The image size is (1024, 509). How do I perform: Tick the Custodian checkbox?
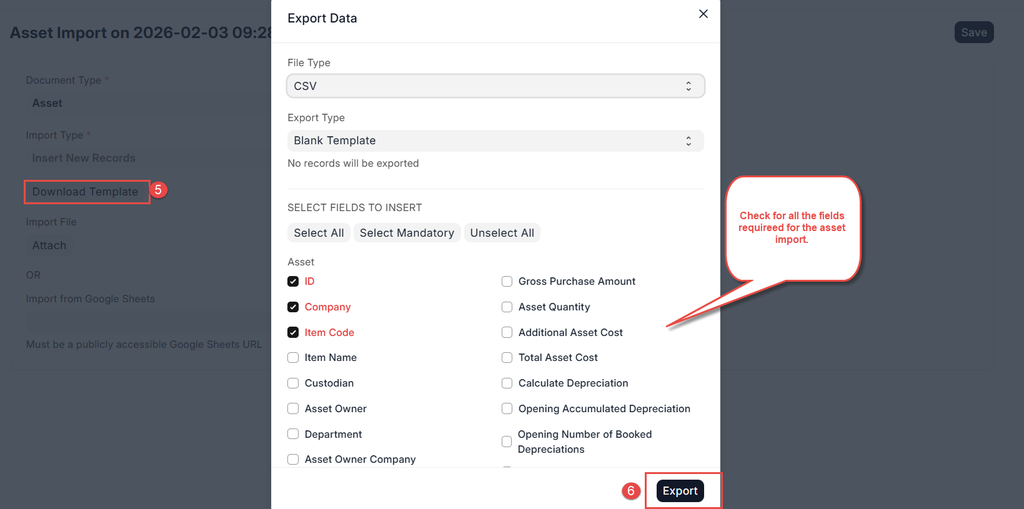(293, 383)
